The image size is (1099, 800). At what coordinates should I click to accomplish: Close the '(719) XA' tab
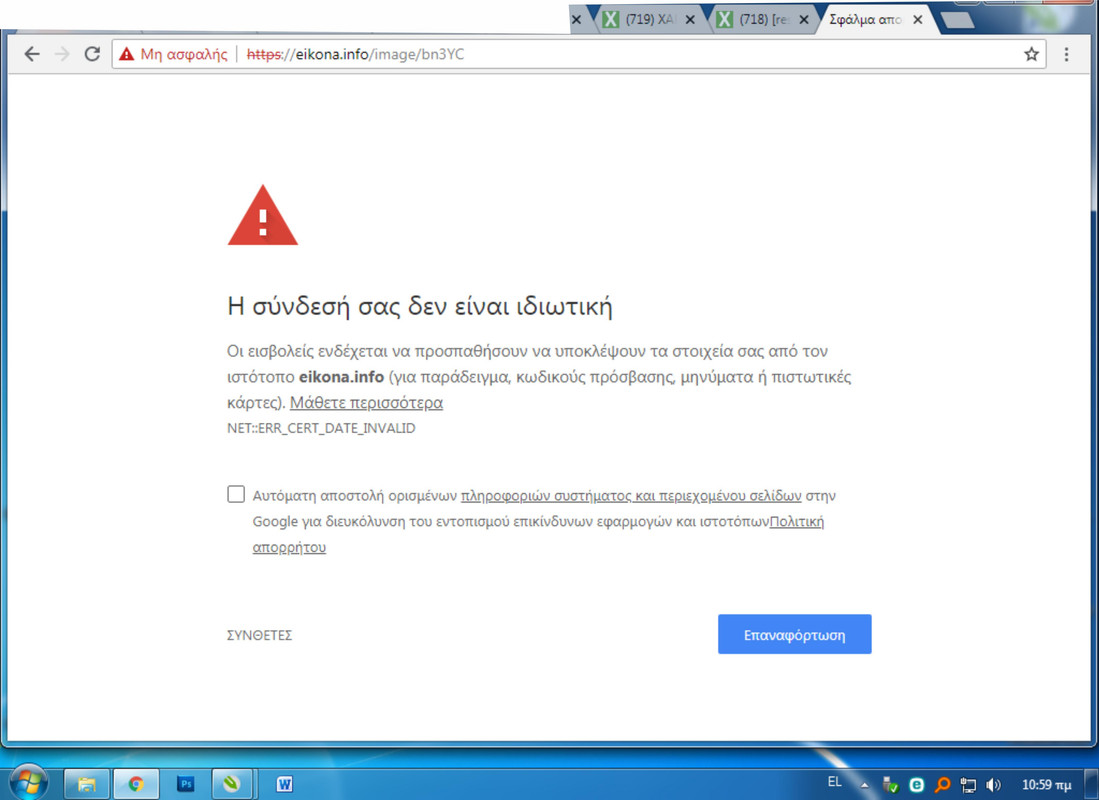(690, 20)
